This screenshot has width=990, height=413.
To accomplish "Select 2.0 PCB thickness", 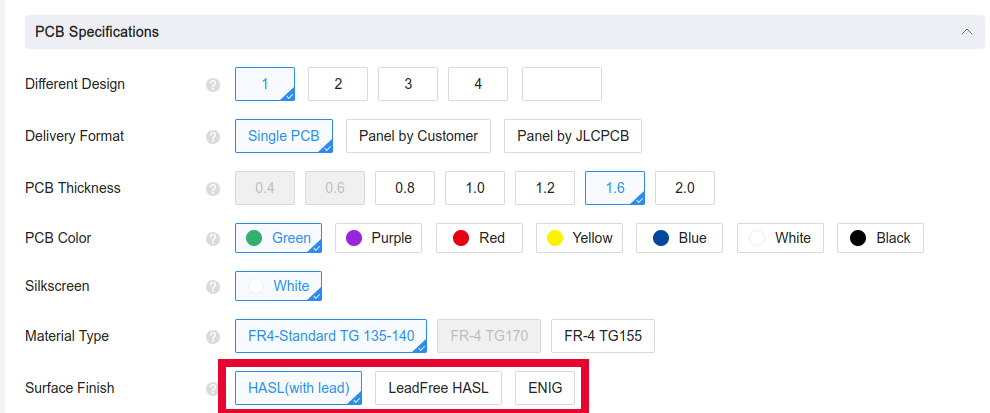I will click(x=685, y=188).
